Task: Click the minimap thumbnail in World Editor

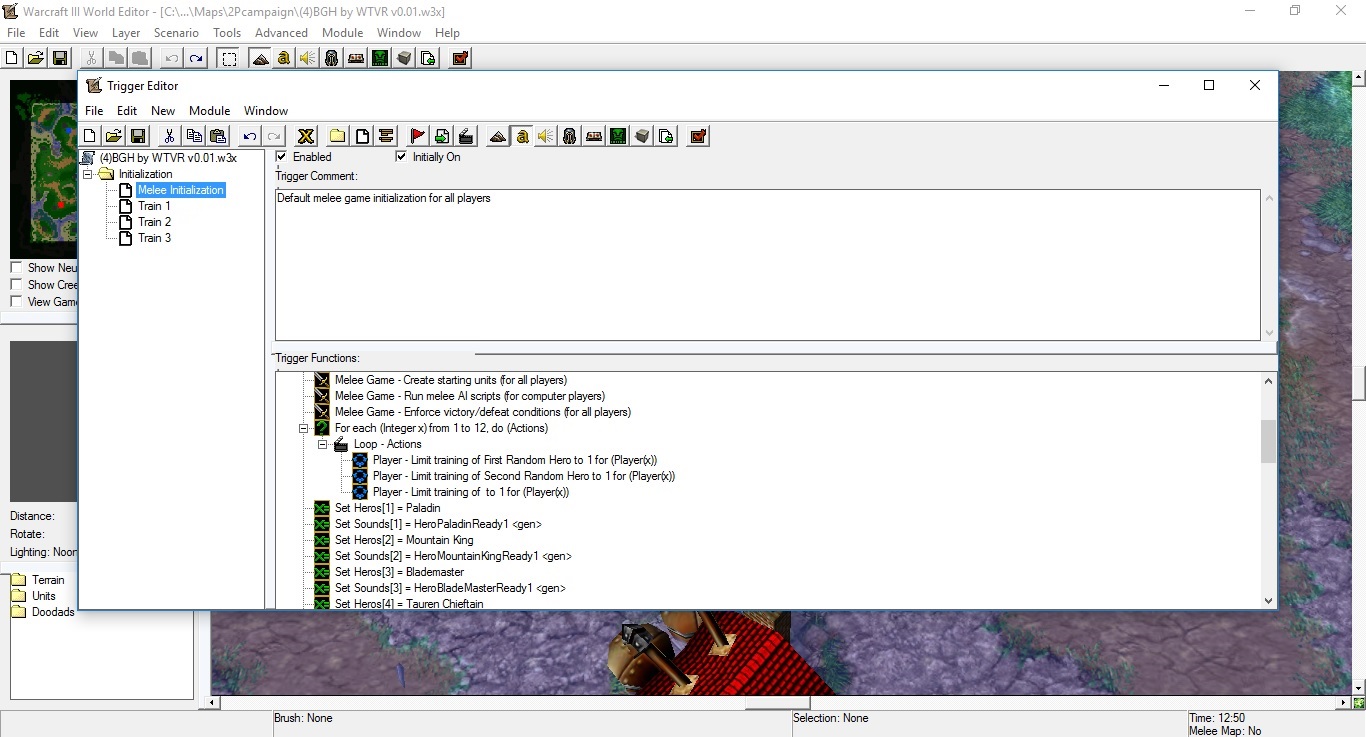Action: (x=44, y=170)
